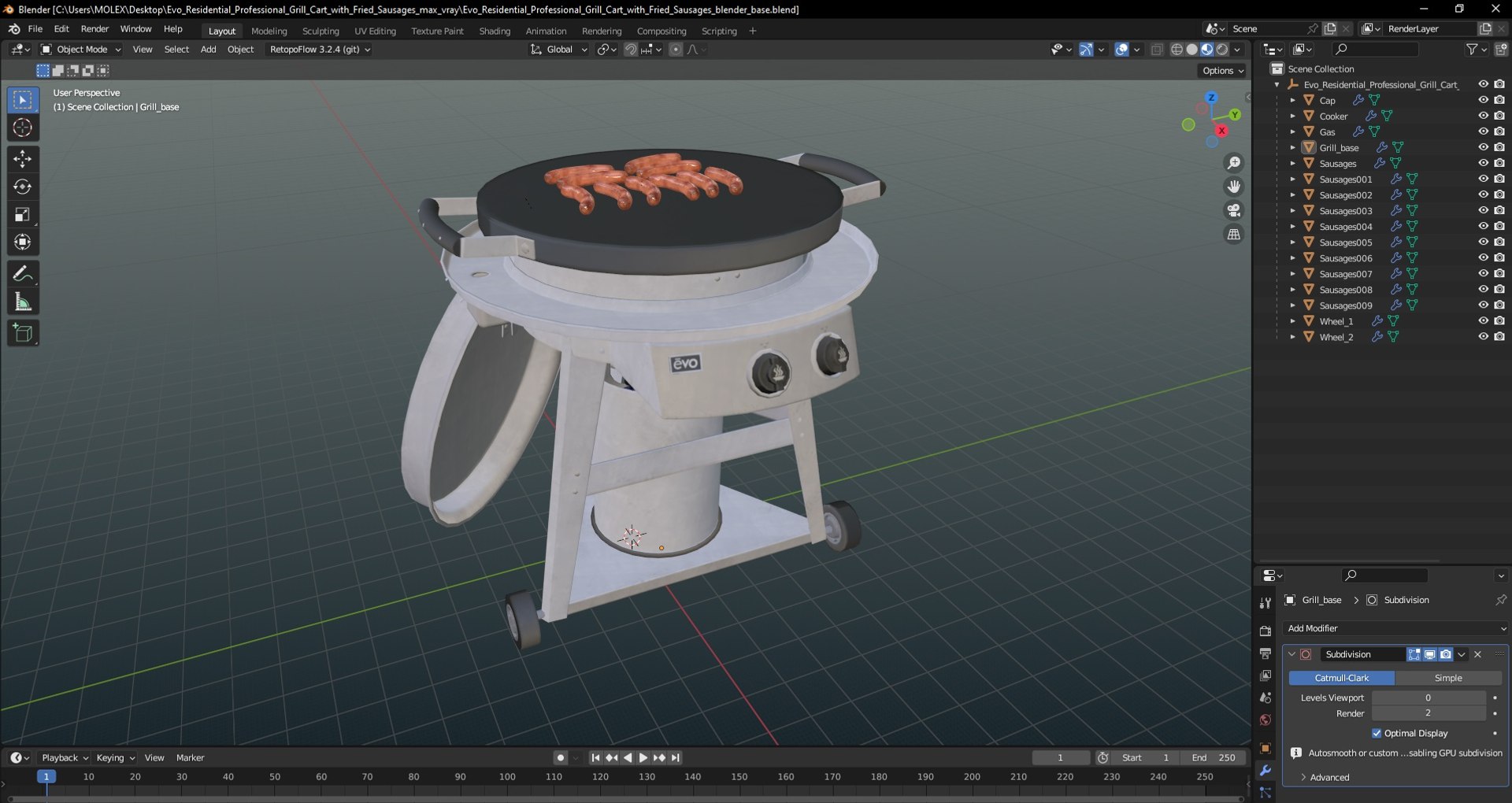Switch to wireframe viewport shading
The height and width of the screenshot is (803, 1512).
[1177, 50]
